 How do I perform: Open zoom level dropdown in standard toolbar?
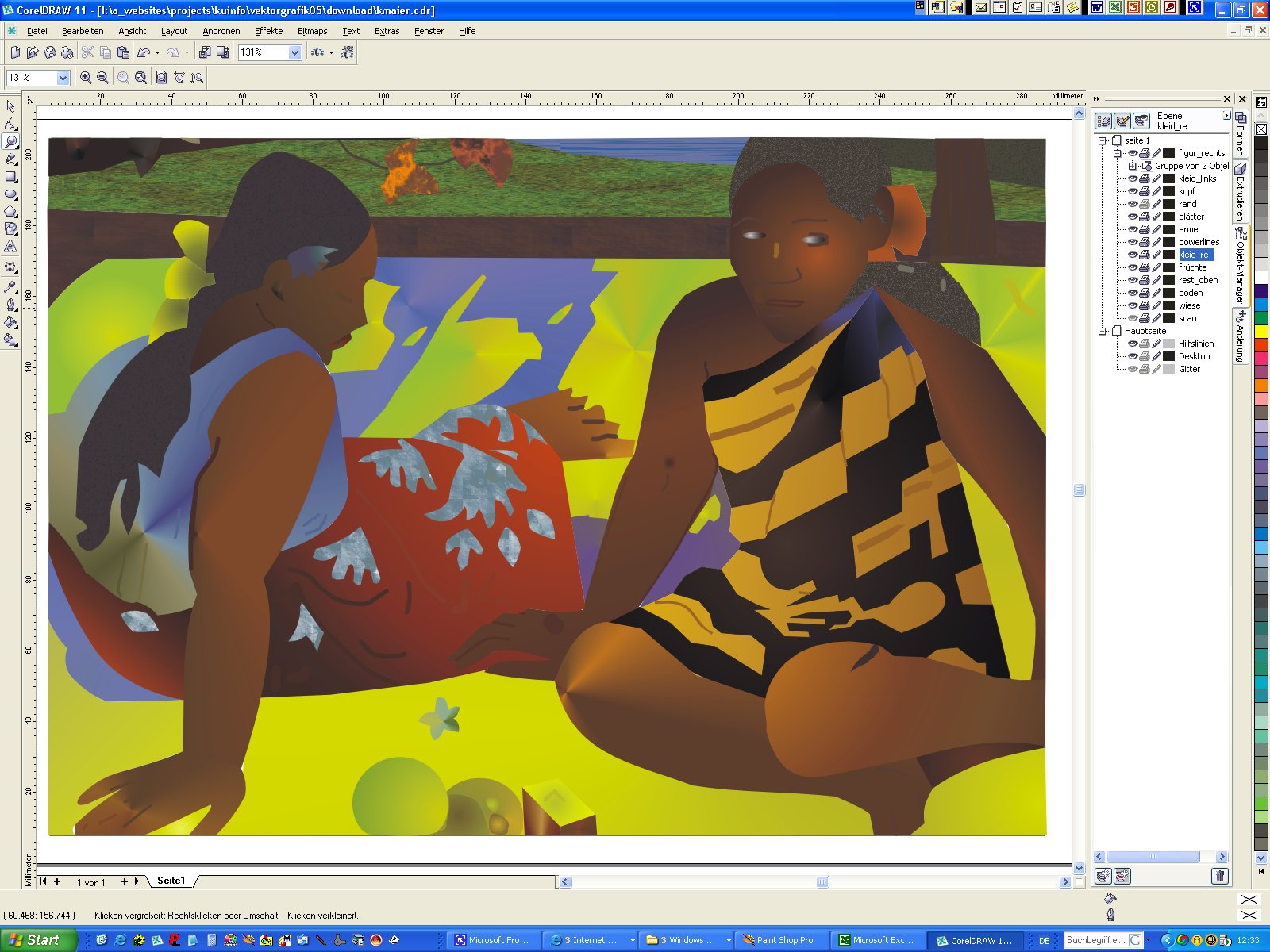click(294, 52)
